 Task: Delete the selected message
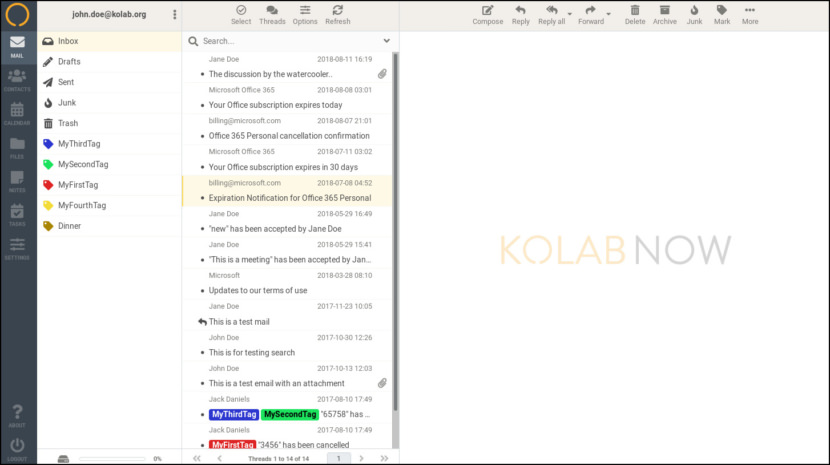(635, 15)
